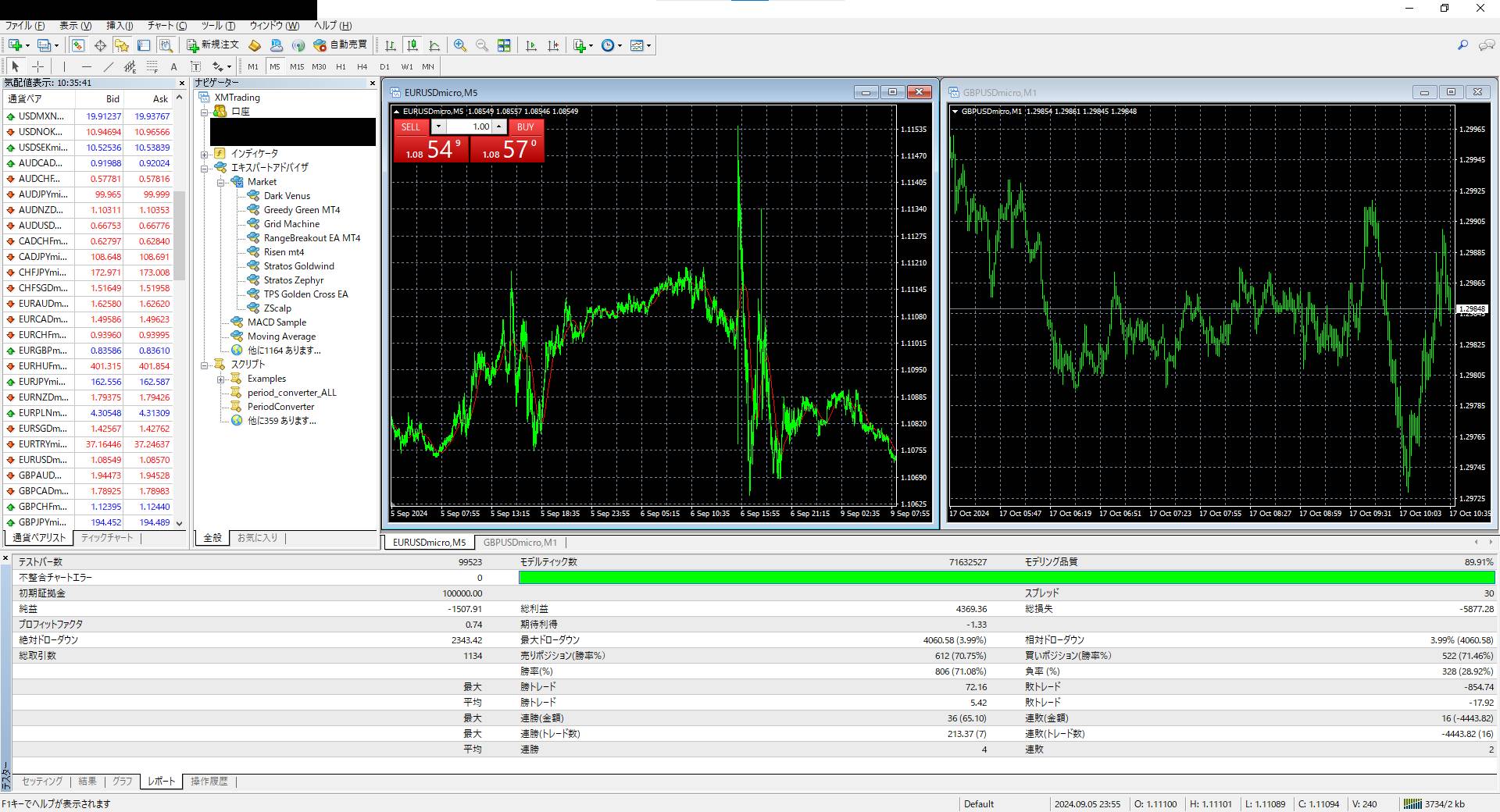Select the cursor pointer tool
Screen dimensions: 1500x812
coord(16,66)
